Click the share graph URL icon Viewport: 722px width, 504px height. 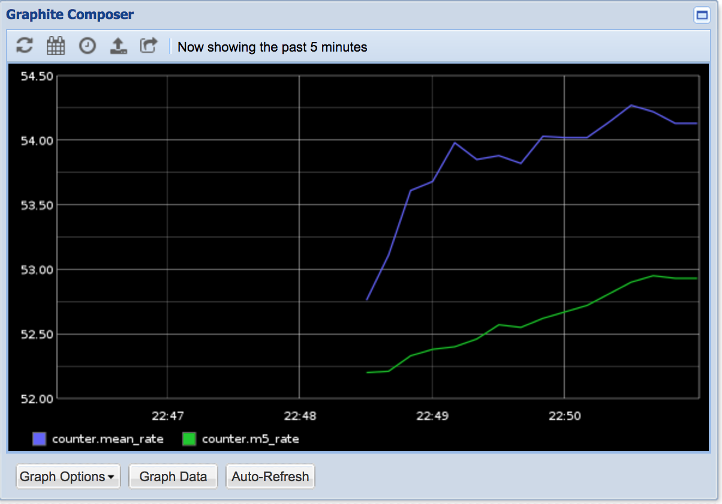[149, 46]
